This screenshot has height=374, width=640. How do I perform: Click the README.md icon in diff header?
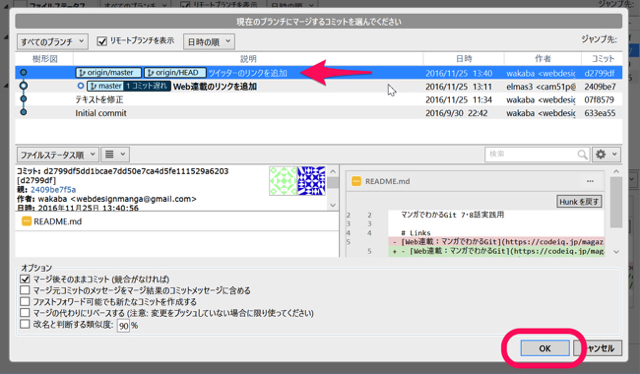click(356, 181)
